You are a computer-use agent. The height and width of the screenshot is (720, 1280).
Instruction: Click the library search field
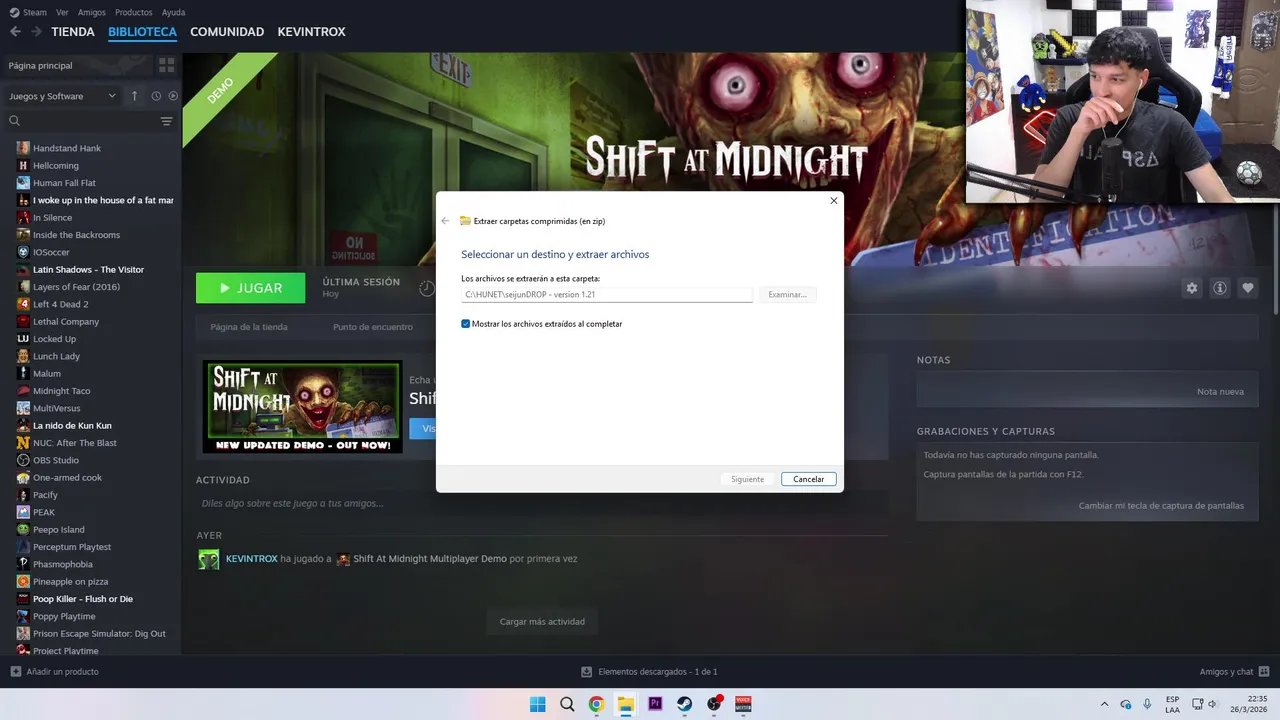pyautogui.click(x=89, y=121)
